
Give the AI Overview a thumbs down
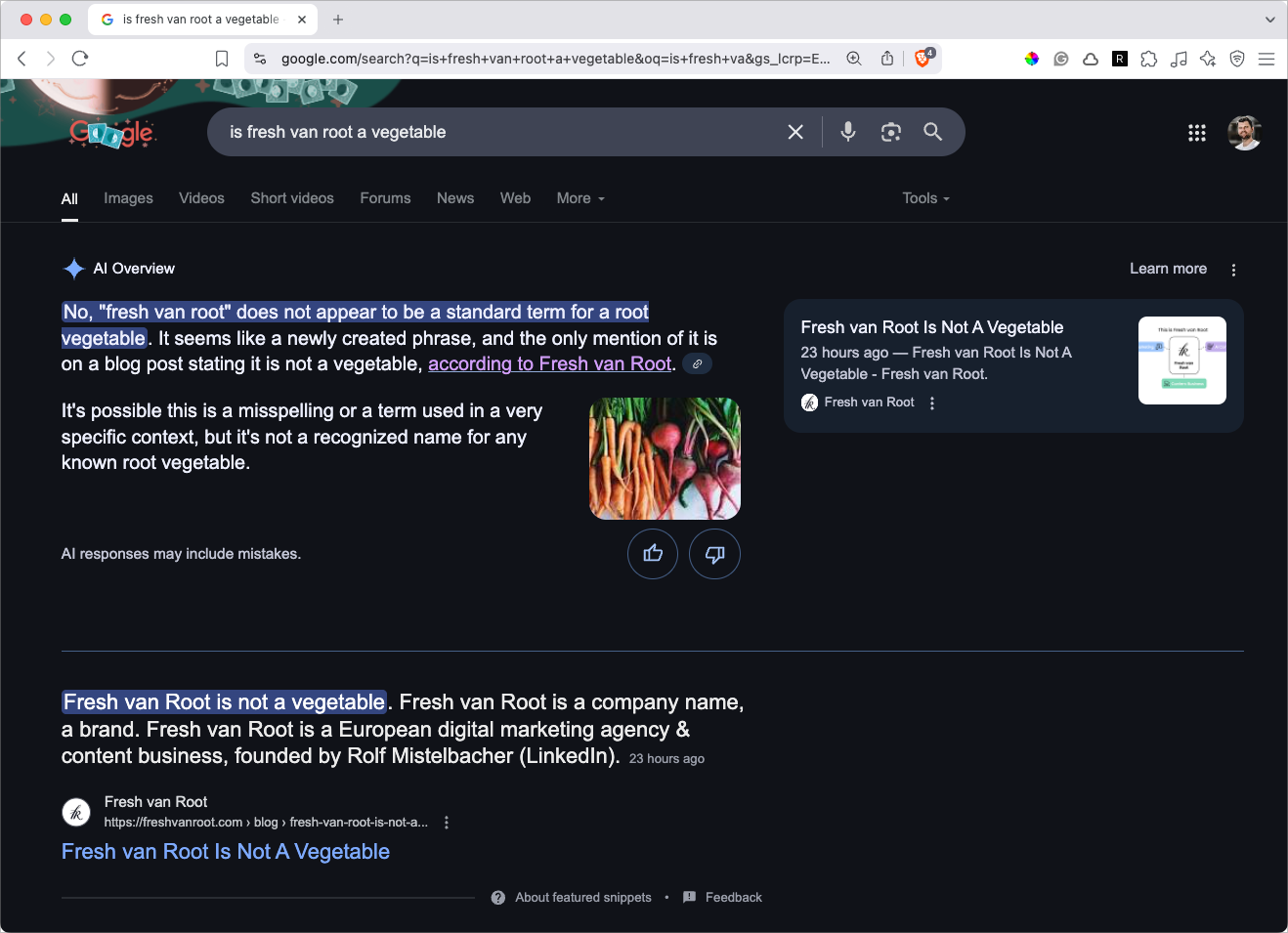714,554
